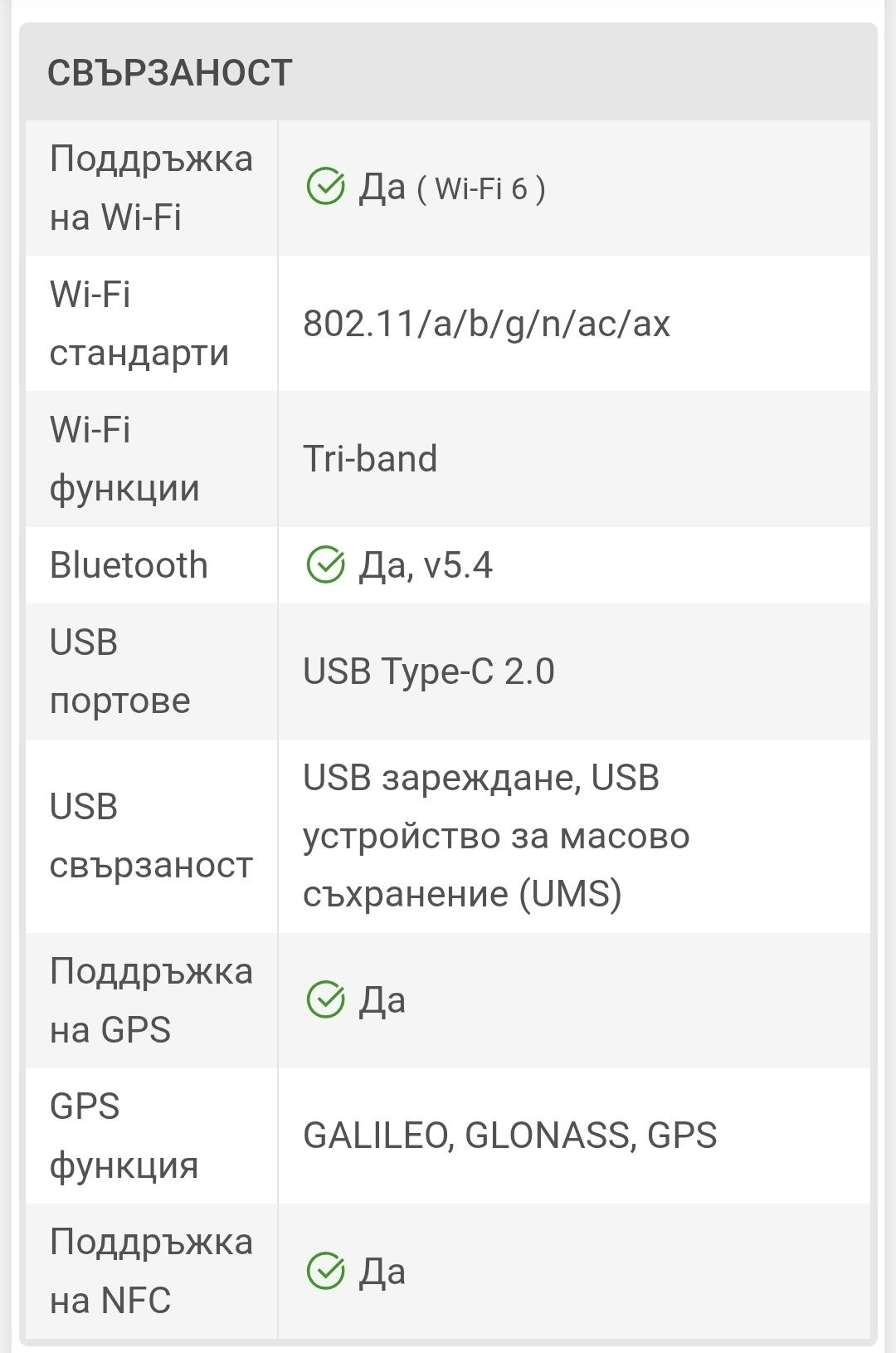
Task: Click the green checkmark in the Bluetooth row
Action: (x=325, y=565)
